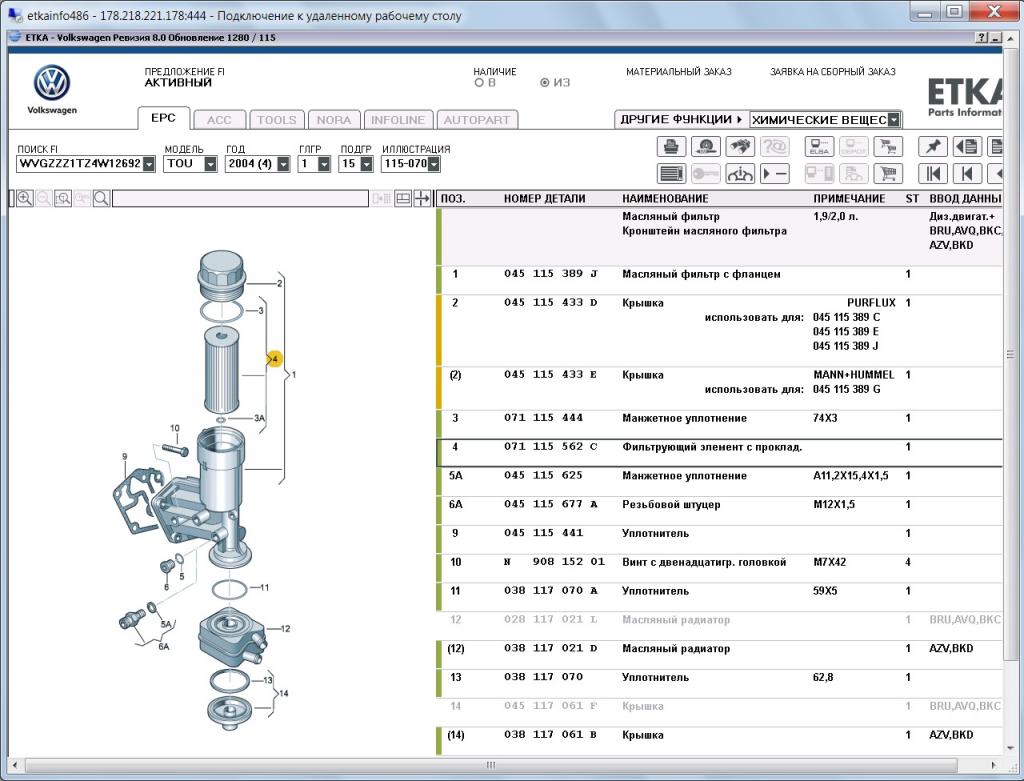
Task: Jump to first illustration arrow icon
Action: pos(933,174)
